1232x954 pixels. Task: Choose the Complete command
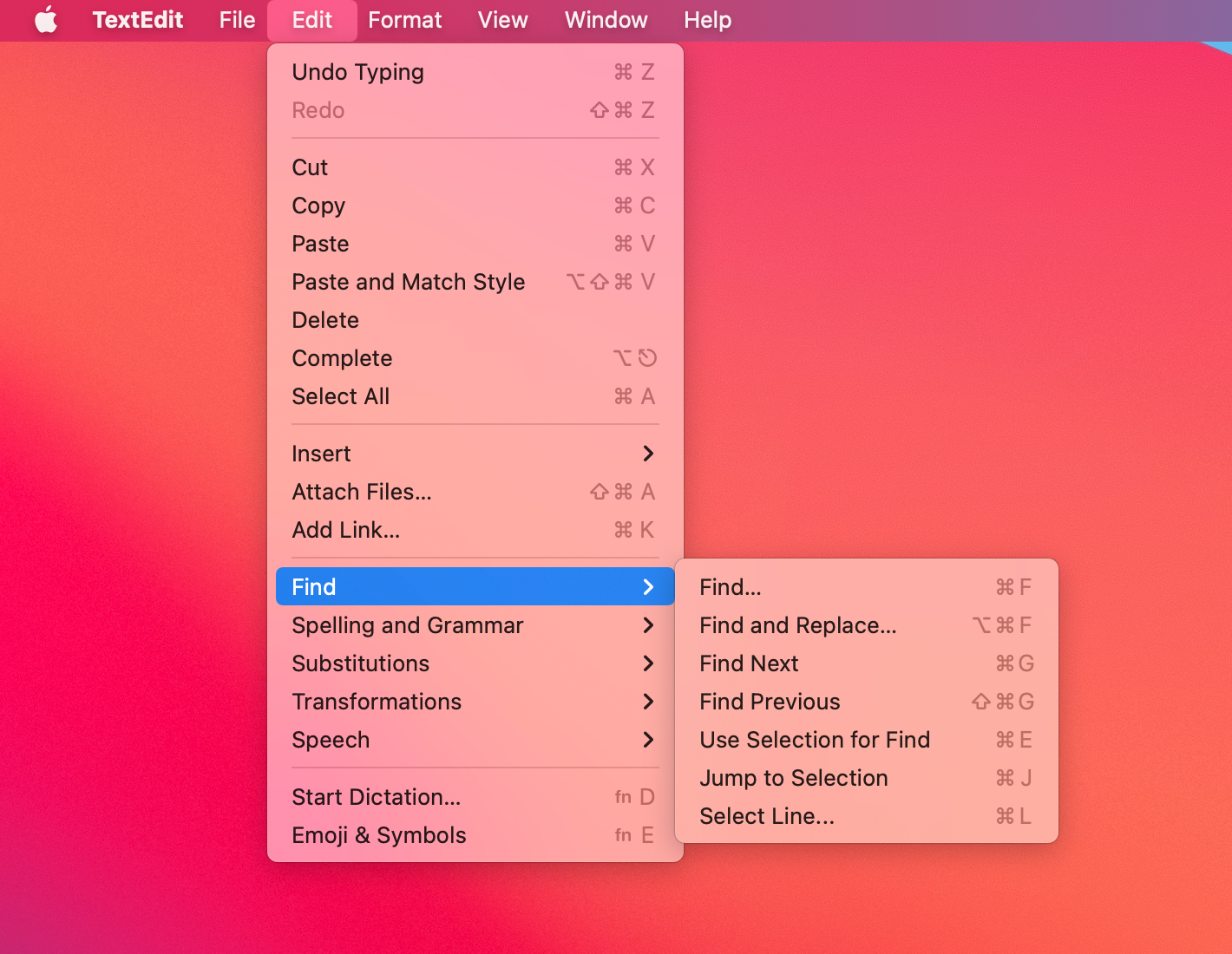point(475,358)
